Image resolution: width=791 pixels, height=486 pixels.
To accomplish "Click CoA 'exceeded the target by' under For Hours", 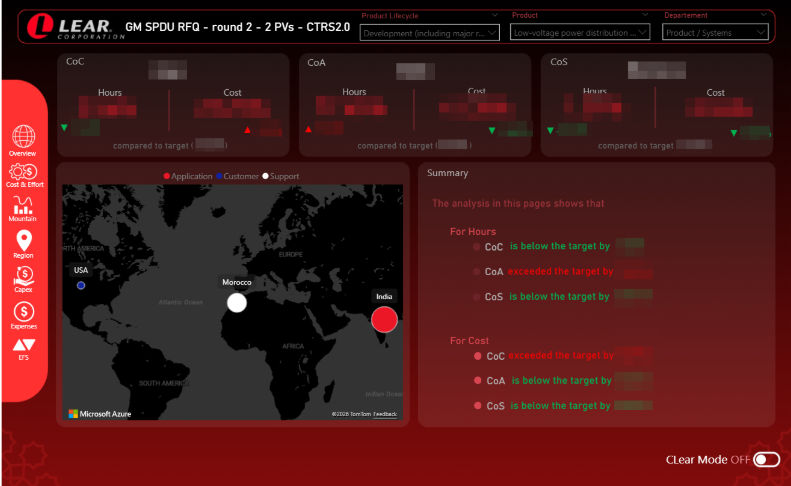I will click(560, 272).
